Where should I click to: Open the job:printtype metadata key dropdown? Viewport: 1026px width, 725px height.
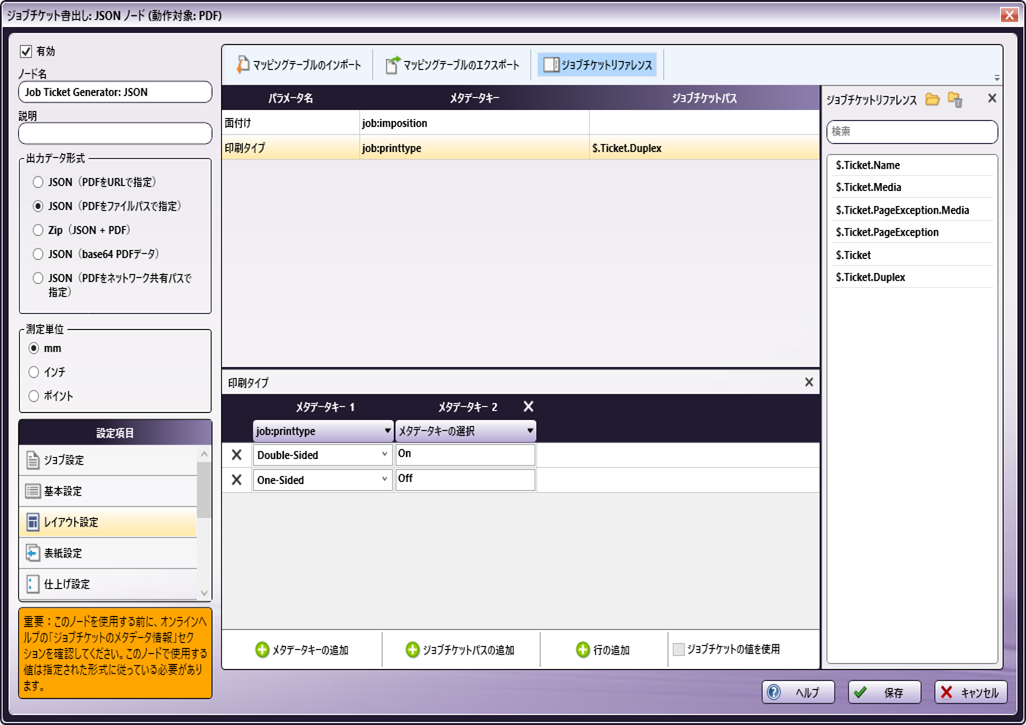pos(323,431)
